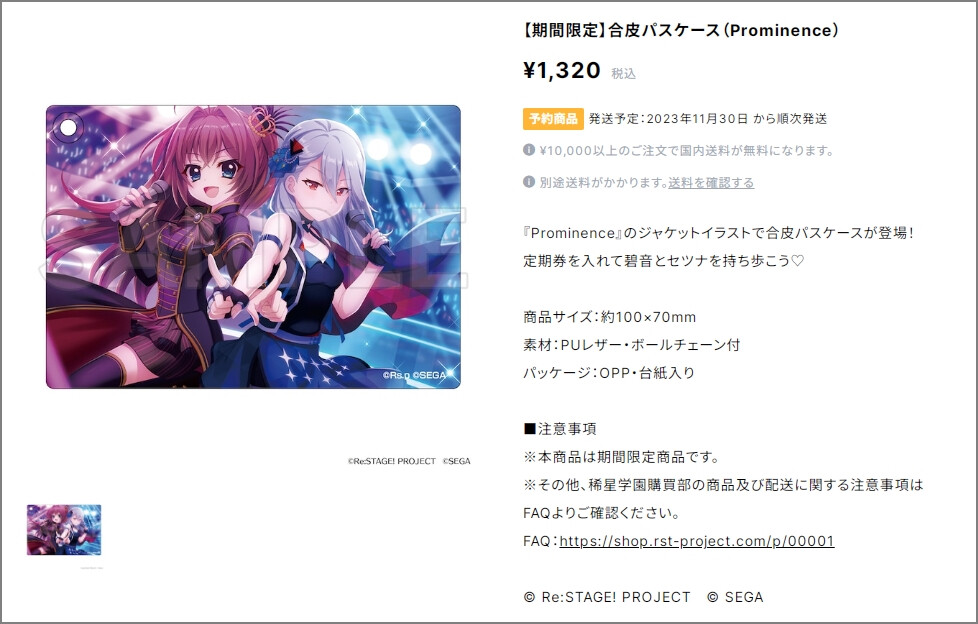Click the main Prominence pass case image
This screenshot has width=978, height=624.
(253, 246)
